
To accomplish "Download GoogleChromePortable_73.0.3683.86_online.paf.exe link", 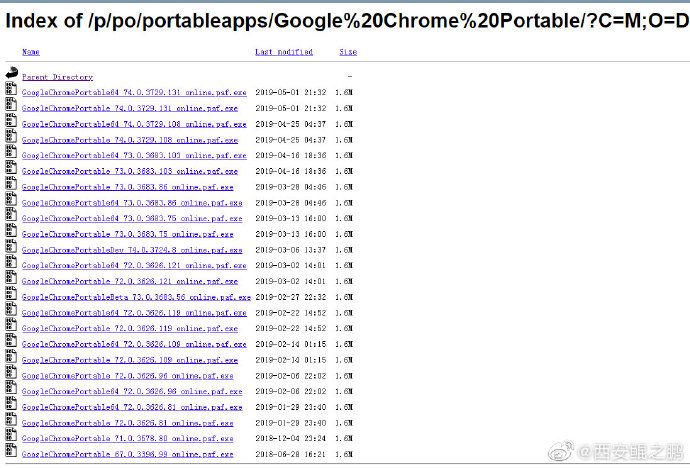I will 128,187.
